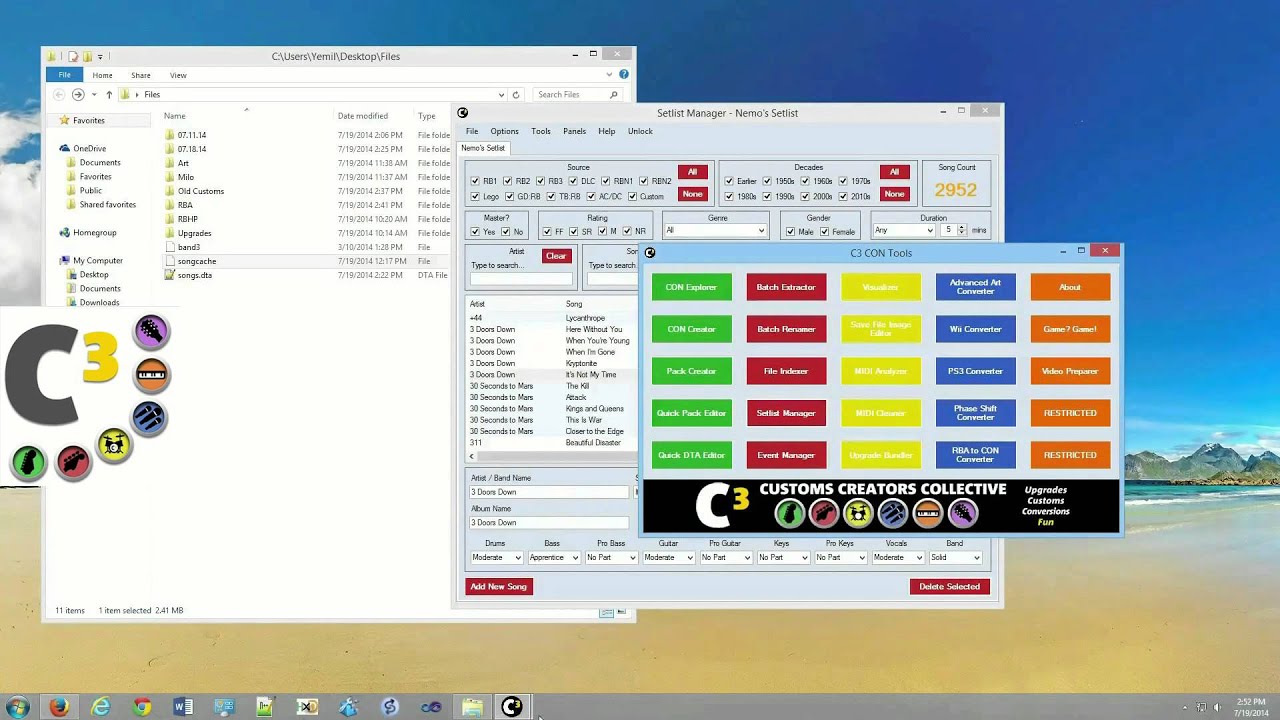This screenshot has width=1280, height=720.
Task: Open Firefox from the taskbar
Action: (59, 707)
